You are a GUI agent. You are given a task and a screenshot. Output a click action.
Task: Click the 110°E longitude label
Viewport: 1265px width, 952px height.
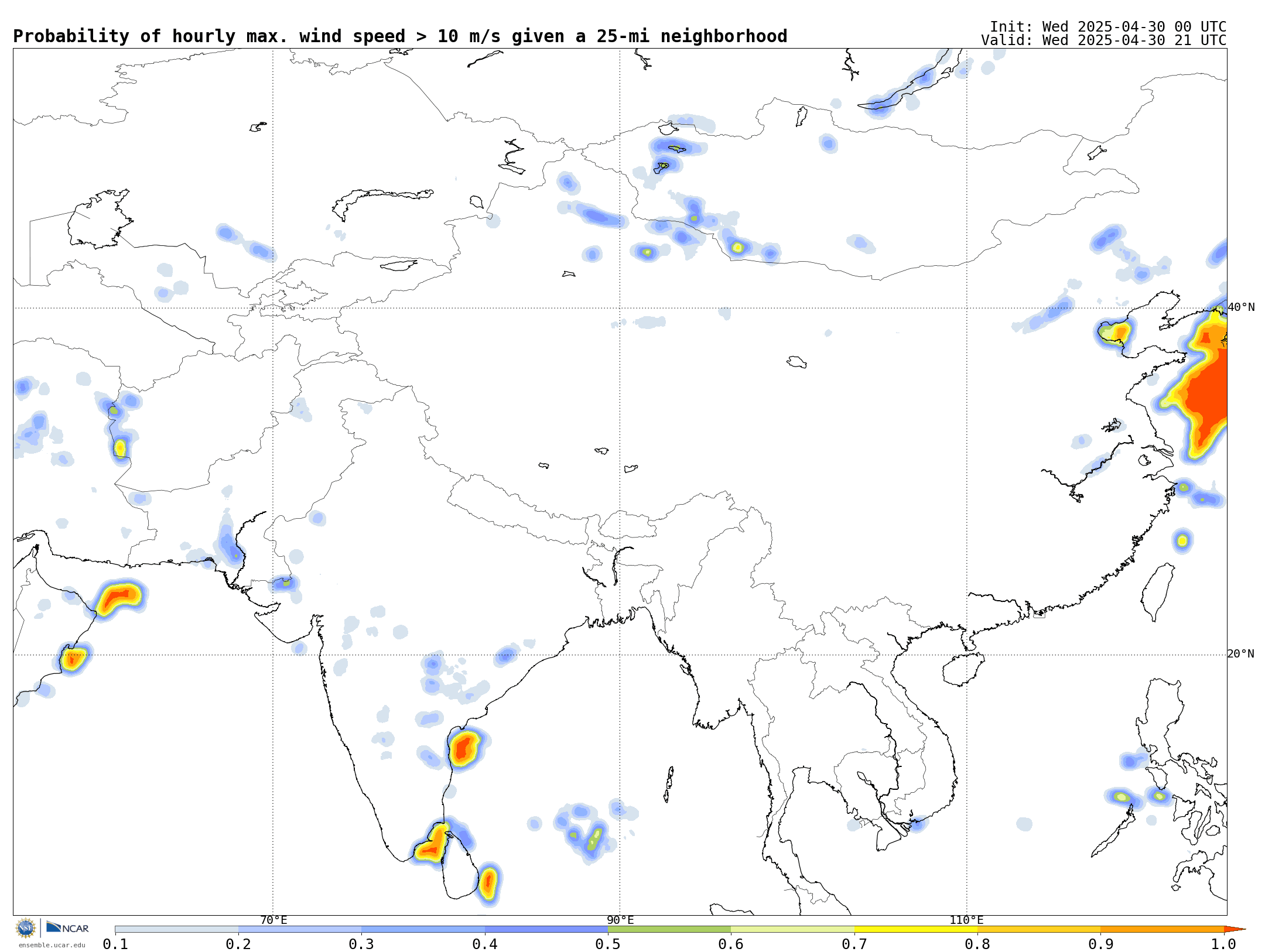tap(966, 920)
